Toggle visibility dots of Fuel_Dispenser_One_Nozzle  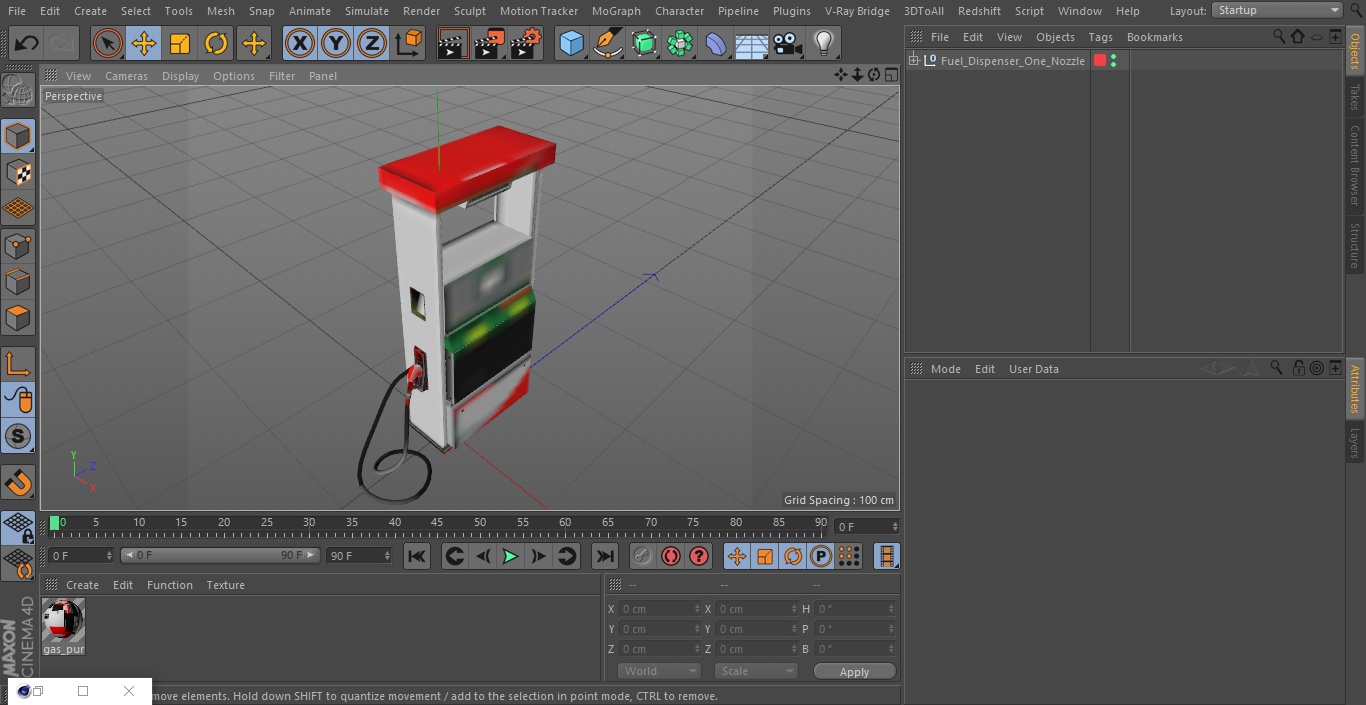[1114, 61]
